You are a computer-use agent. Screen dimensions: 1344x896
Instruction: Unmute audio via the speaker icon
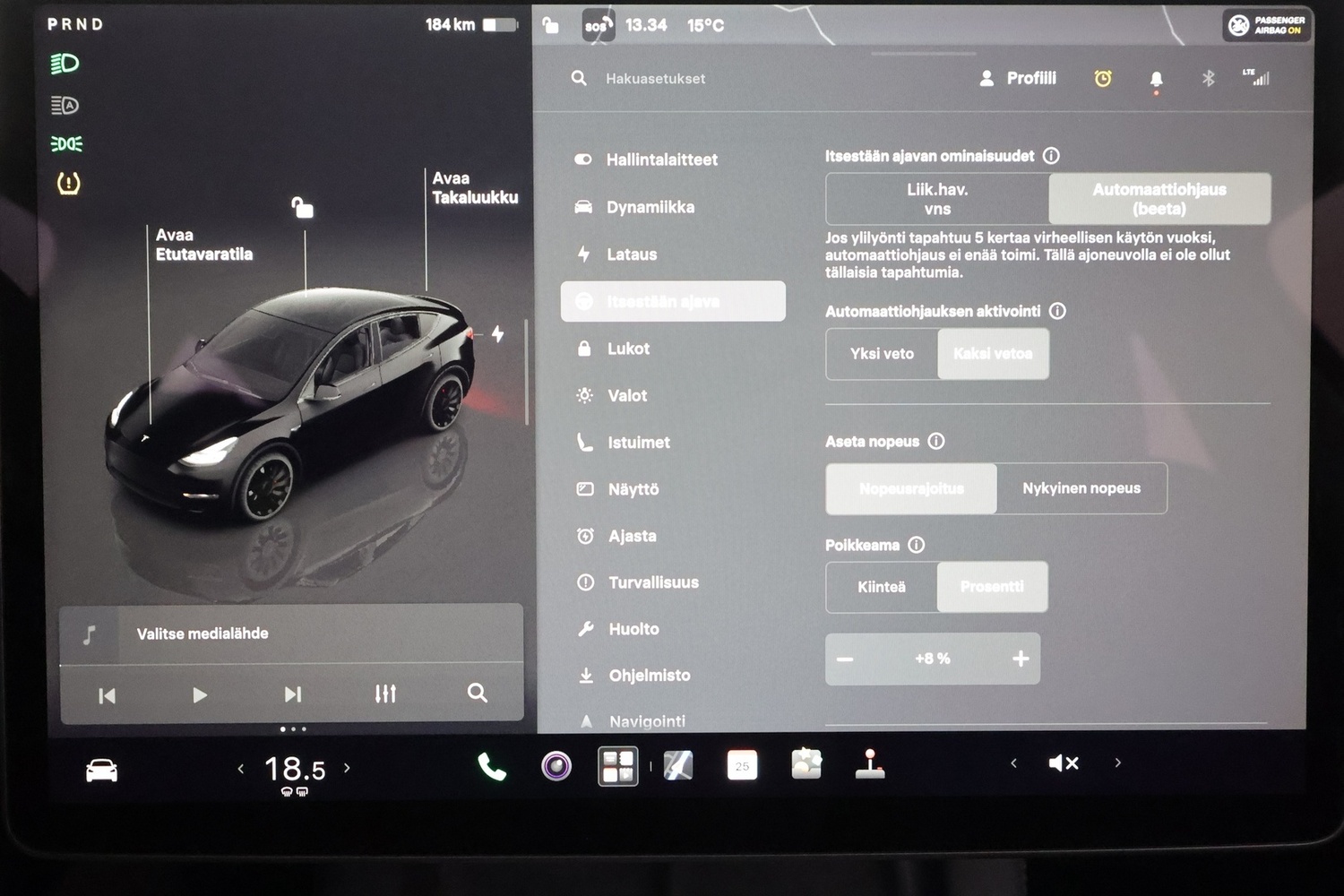(1064, 763)
